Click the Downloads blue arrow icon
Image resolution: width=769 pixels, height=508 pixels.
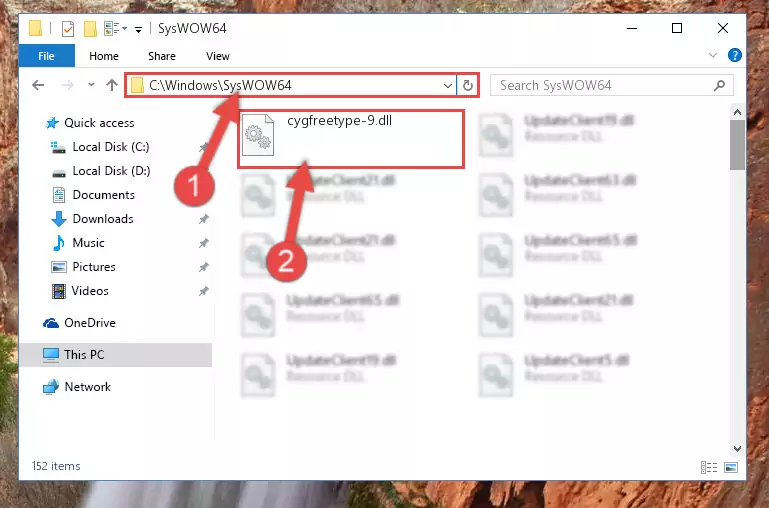pyautogui.click(x=59, y=219)
